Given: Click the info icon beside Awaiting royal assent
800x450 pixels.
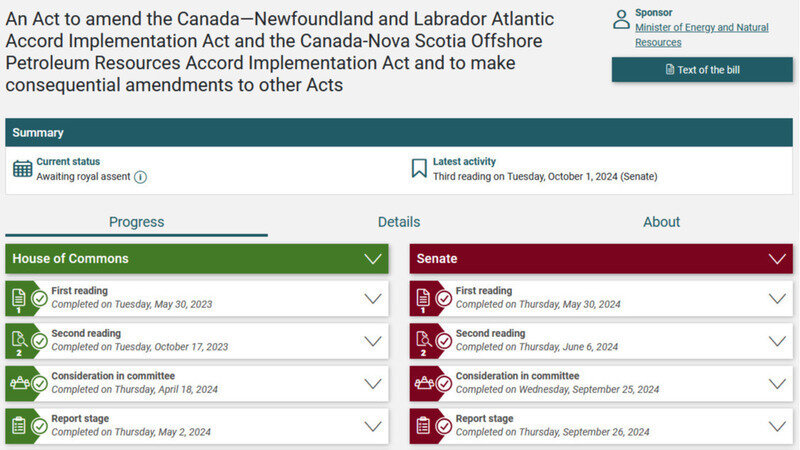Looking at the screenshot, I should pyautogui.click(x=141, y=177).
